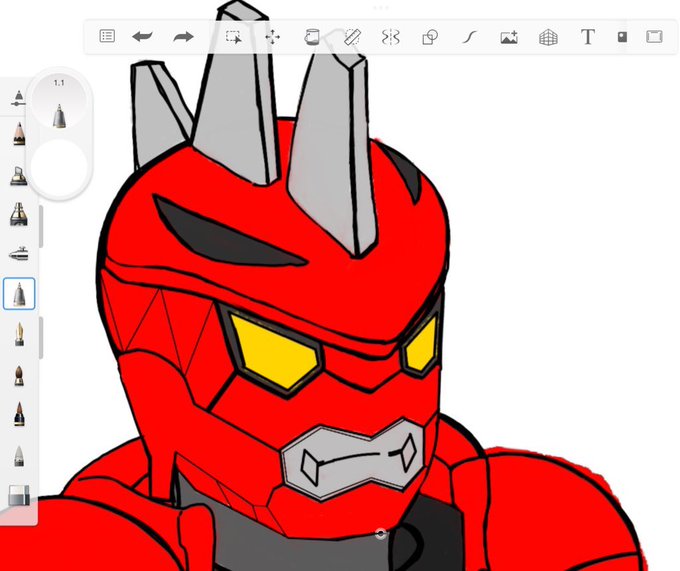Click the slider handle beside ink pen

point(41,338)
